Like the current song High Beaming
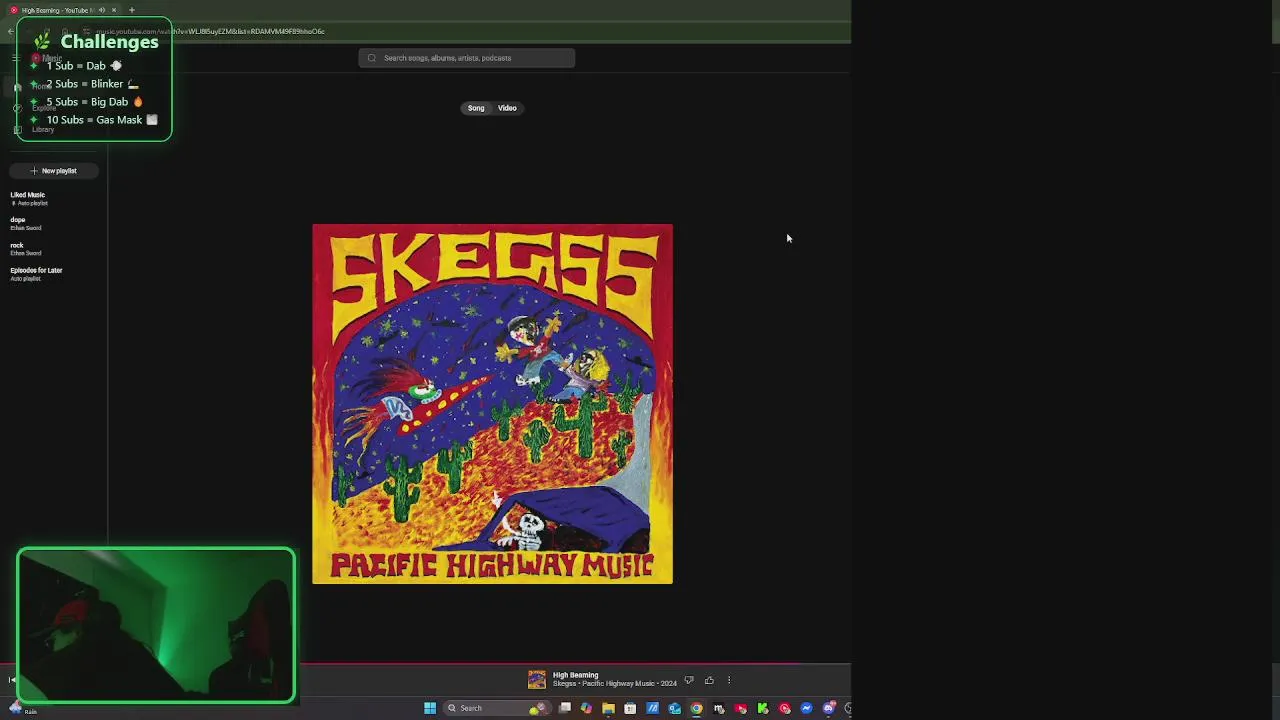1280x720 pixels. pyautogui.click(x=709, y=680)
